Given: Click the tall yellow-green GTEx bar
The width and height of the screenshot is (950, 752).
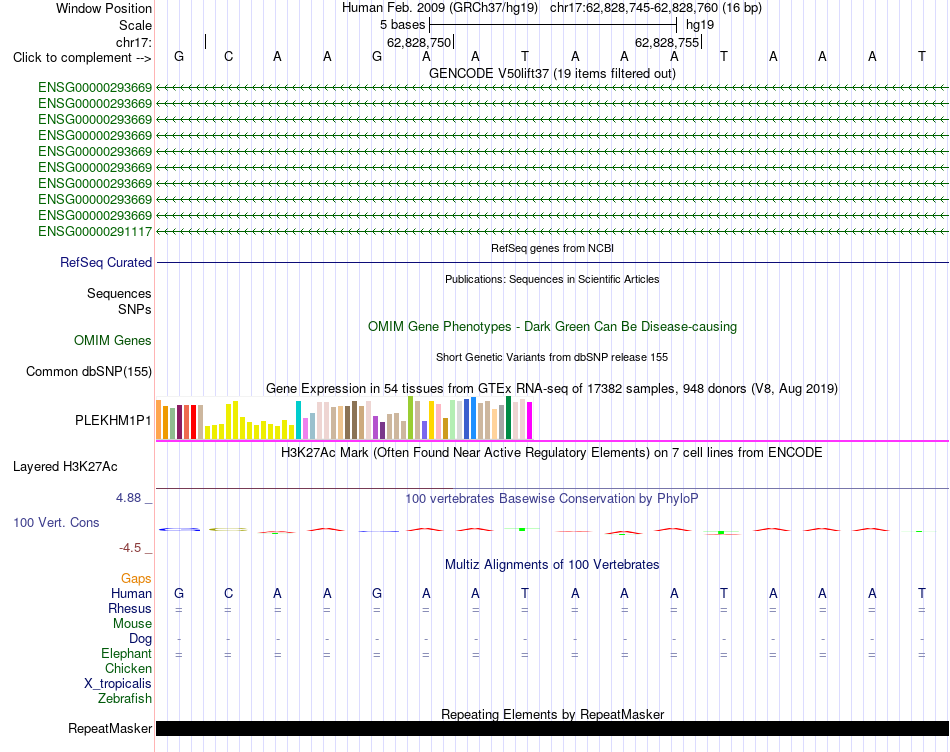Looking at the screenshot, I should 410,418.
